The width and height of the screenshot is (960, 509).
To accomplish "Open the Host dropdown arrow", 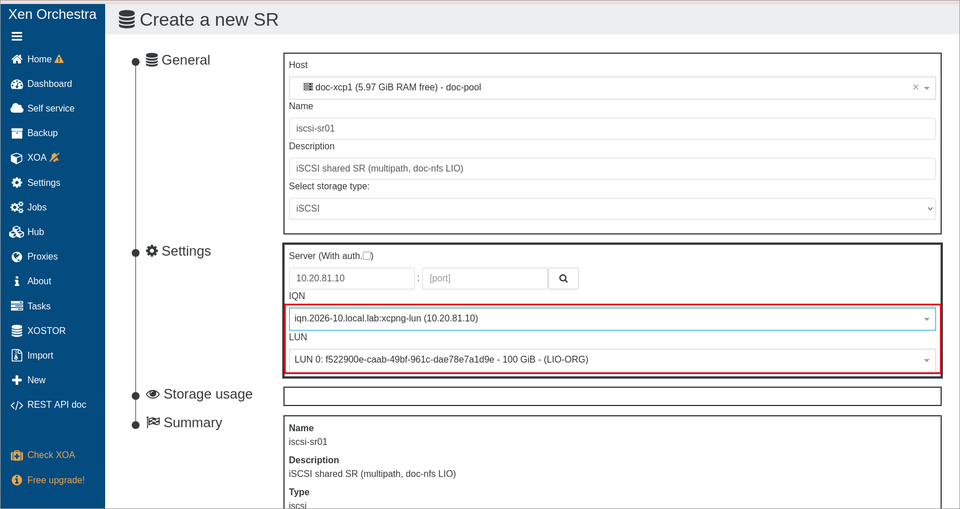I will coord(927,88).
